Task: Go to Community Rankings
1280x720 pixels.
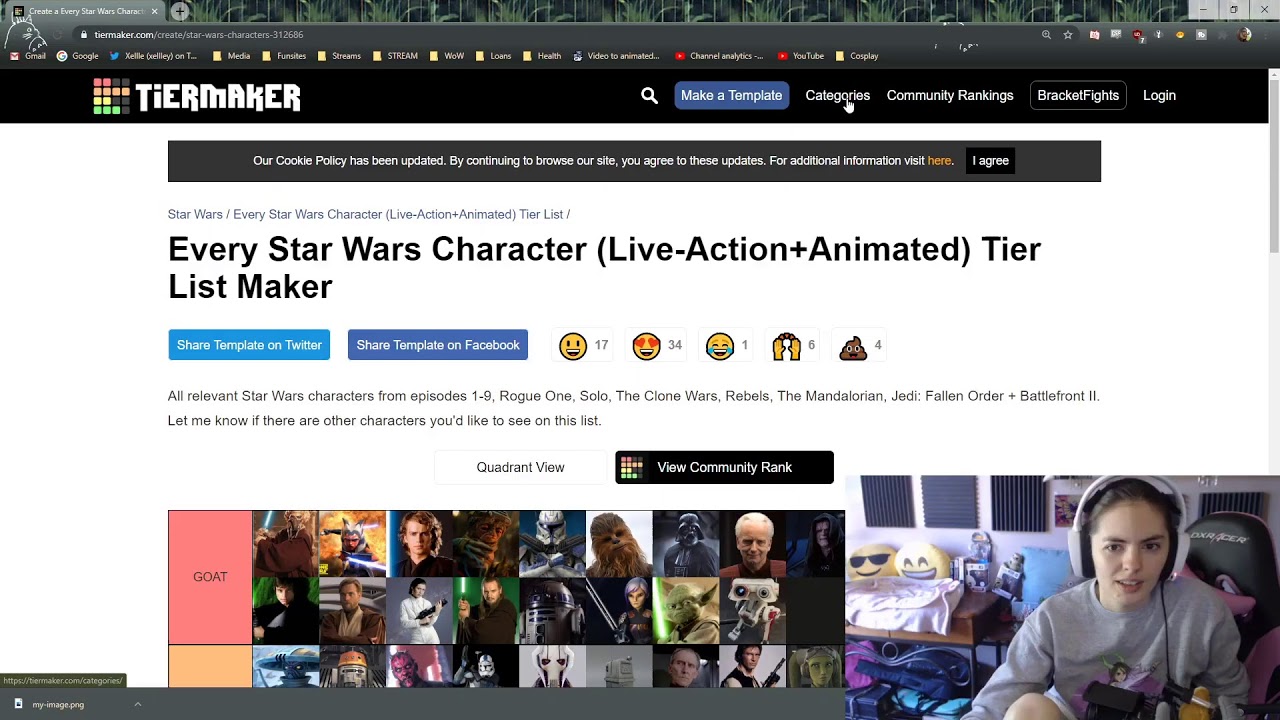Action: pyautogui.click(x=950, y=95)
